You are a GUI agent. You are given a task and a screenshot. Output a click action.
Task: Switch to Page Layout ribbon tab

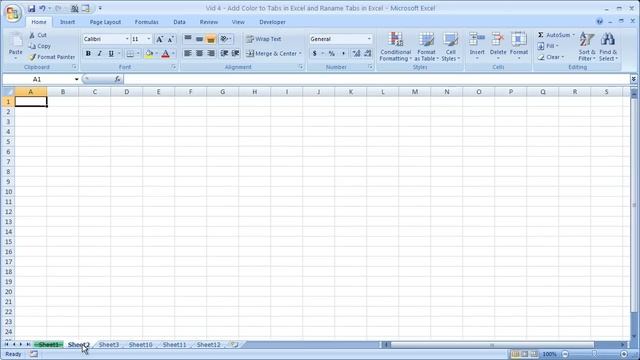pos(105,22)
